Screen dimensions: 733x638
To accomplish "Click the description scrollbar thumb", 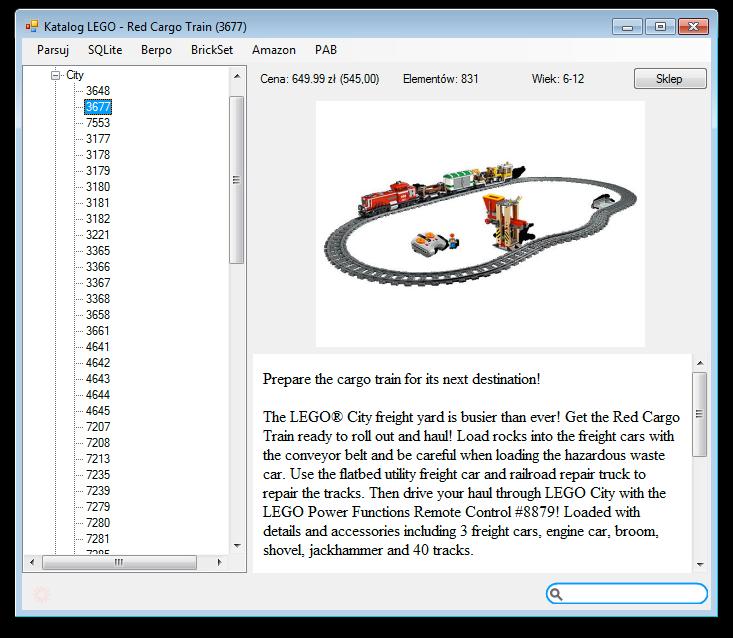I will 700,414.
